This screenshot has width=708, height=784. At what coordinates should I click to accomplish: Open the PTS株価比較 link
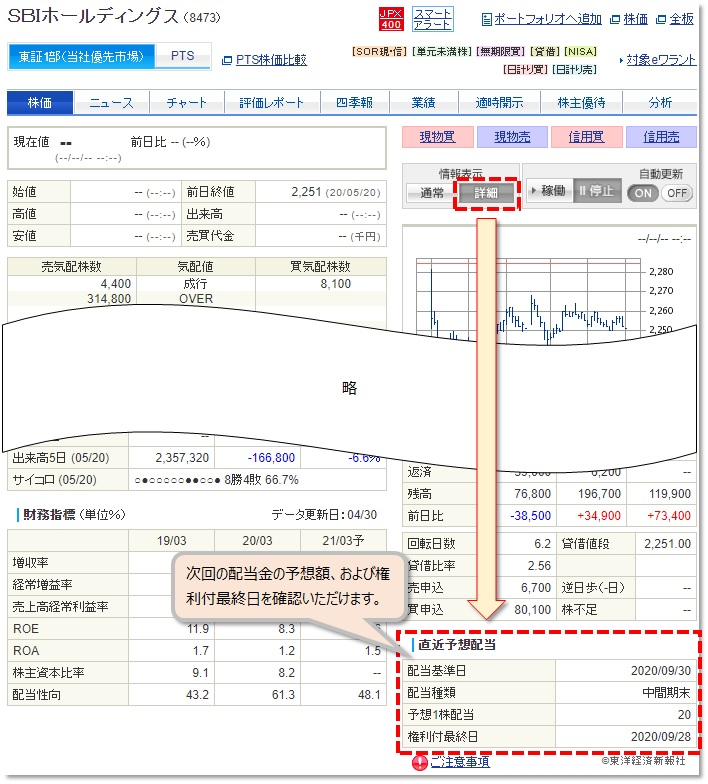click(271, 60)
